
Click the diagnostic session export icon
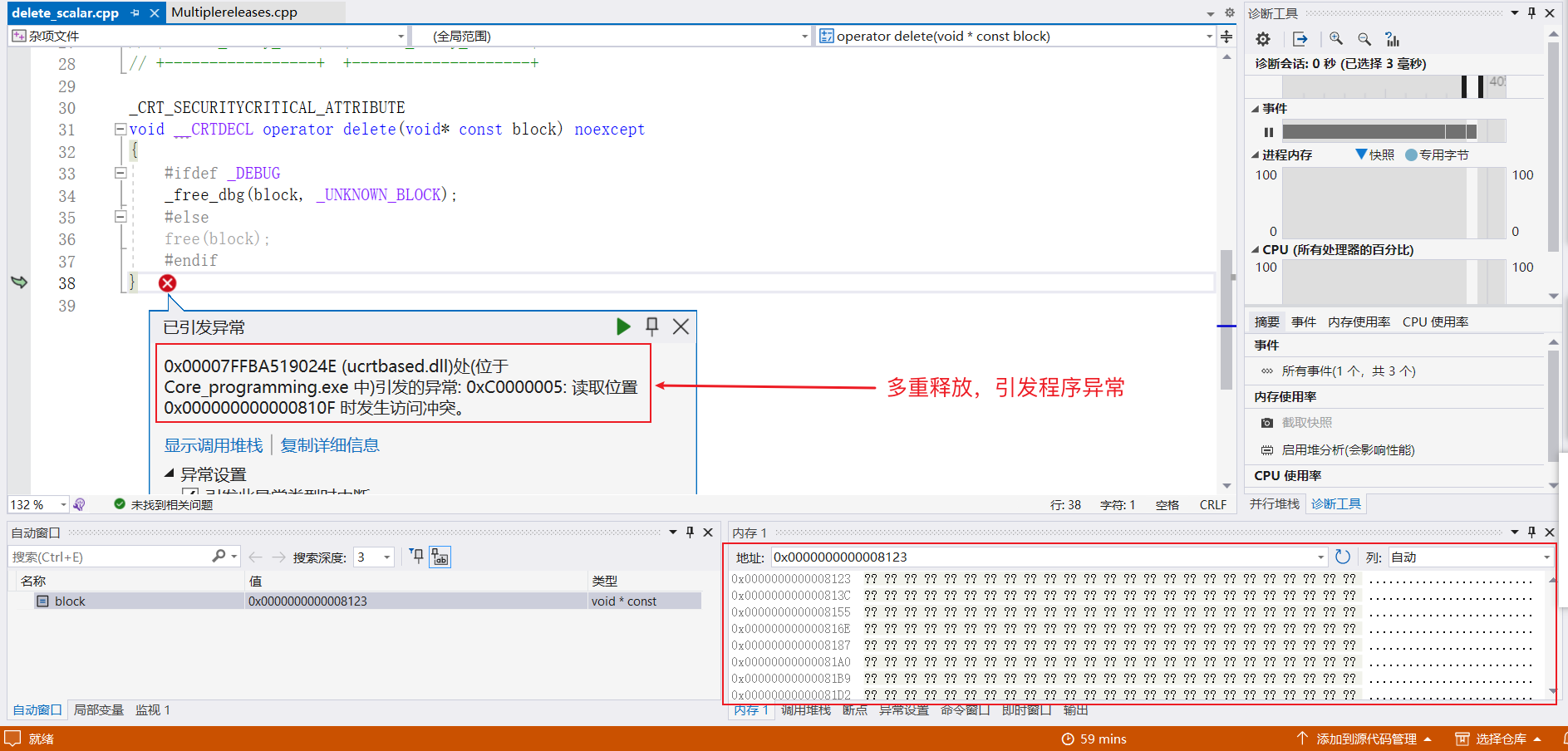(1300, 39)
